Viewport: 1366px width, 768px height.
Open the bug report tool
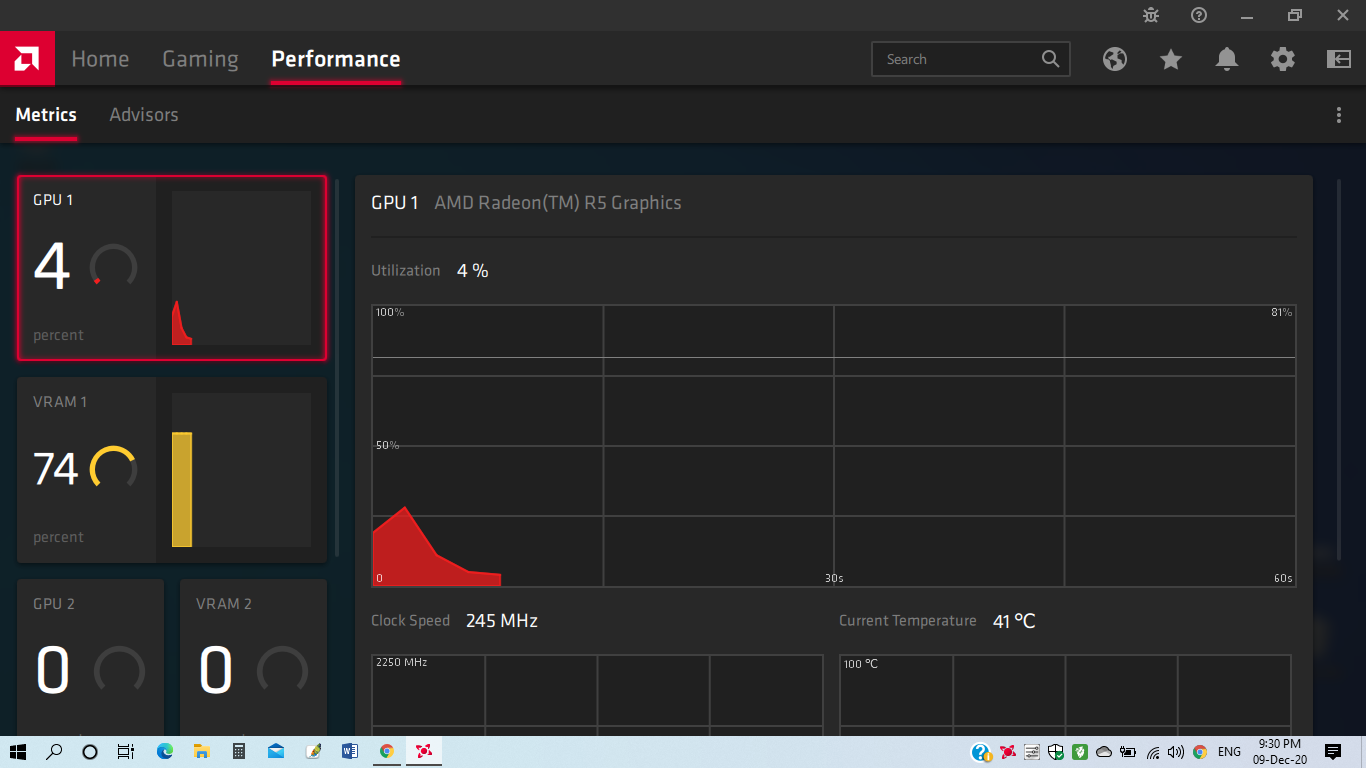(1151, 15)
